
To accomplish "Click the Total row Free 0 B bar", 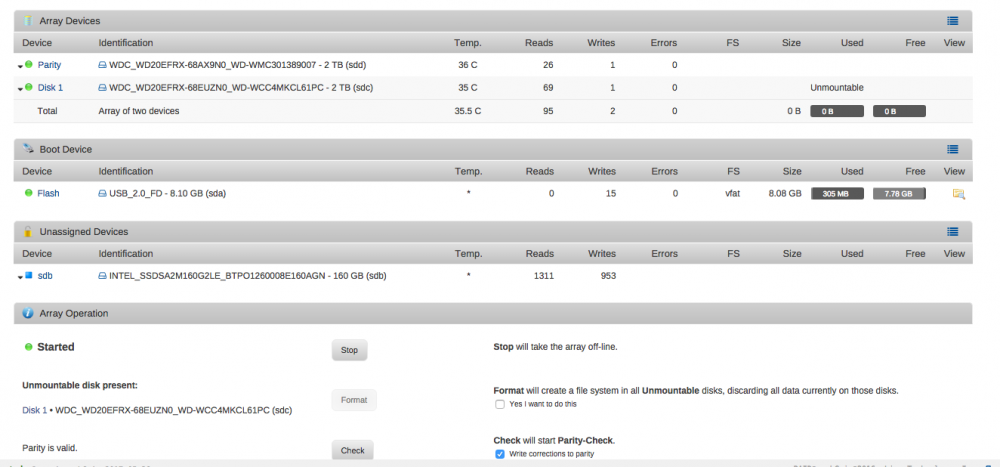I will click(899, 111).
